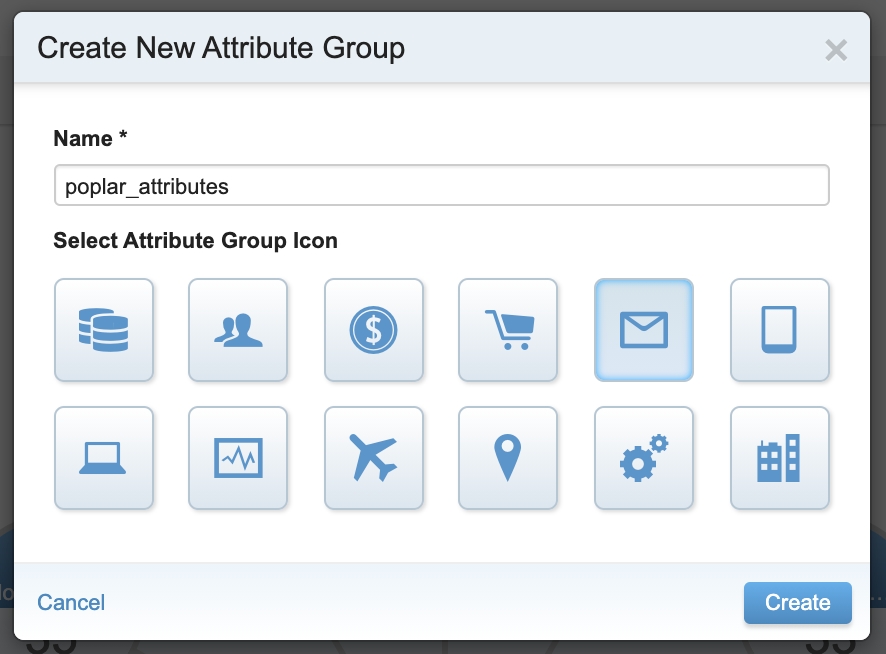Close the Create New Attribute Group dialog
Screen dimensions: 886x654
[835, 50]
